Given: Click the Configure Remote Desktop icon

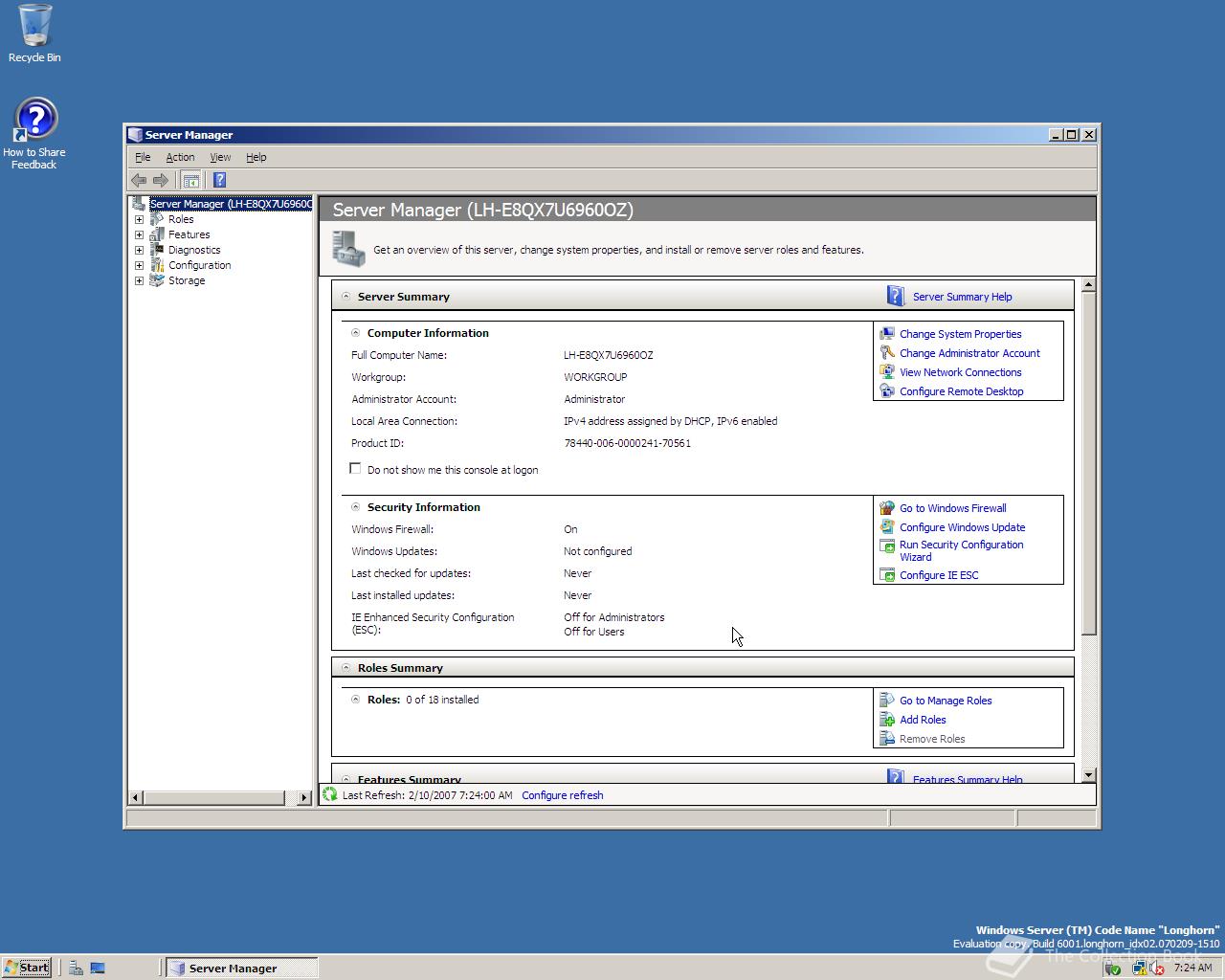Looking at the screenshot, I should pos(887,391).
